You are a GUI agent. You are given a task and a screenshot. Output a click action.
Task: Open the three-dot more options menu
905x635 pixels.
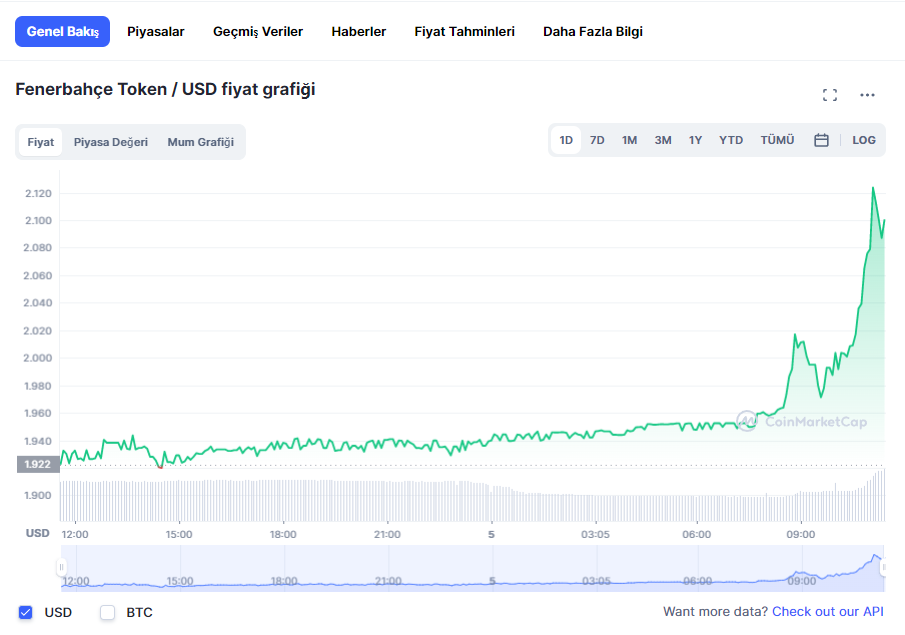pyautogui.click(x=867, y=95)
